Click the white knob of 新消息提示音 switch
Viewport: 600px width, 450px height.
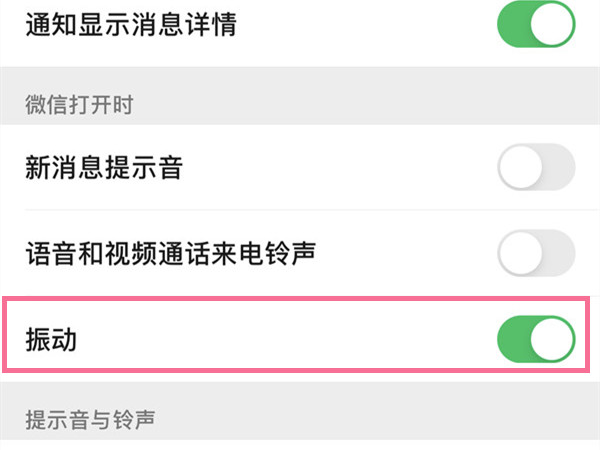point(522,168)
